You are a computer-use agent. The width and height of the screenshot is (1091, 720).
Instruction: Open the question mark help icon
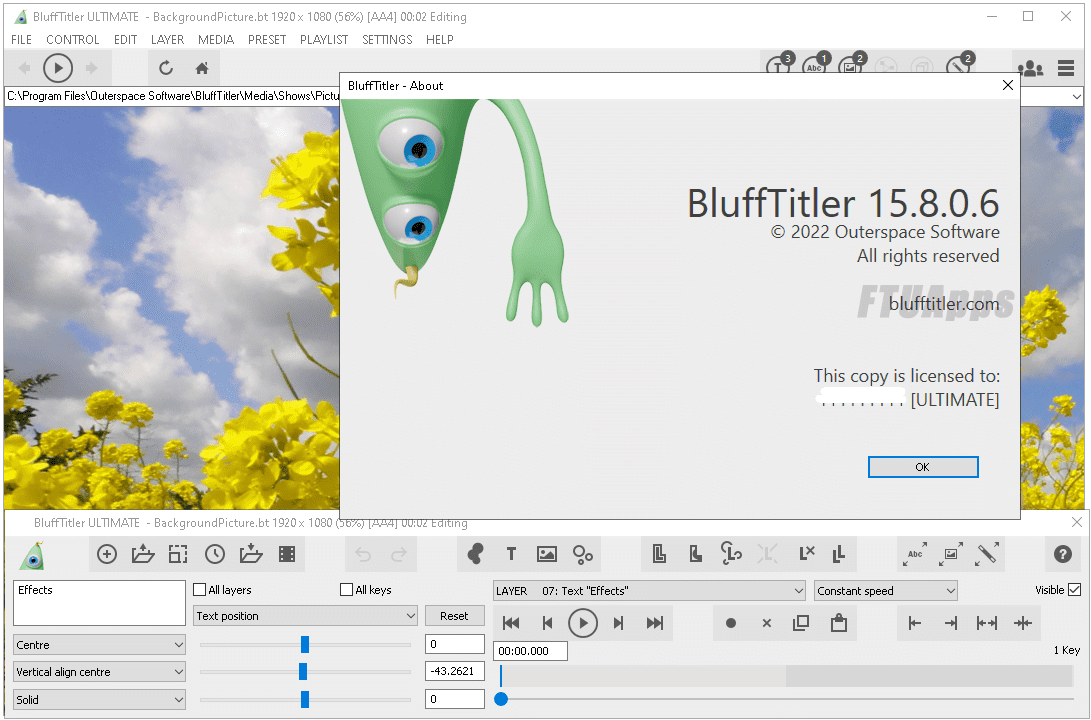pyautogui.click(x=1062, y=554)
